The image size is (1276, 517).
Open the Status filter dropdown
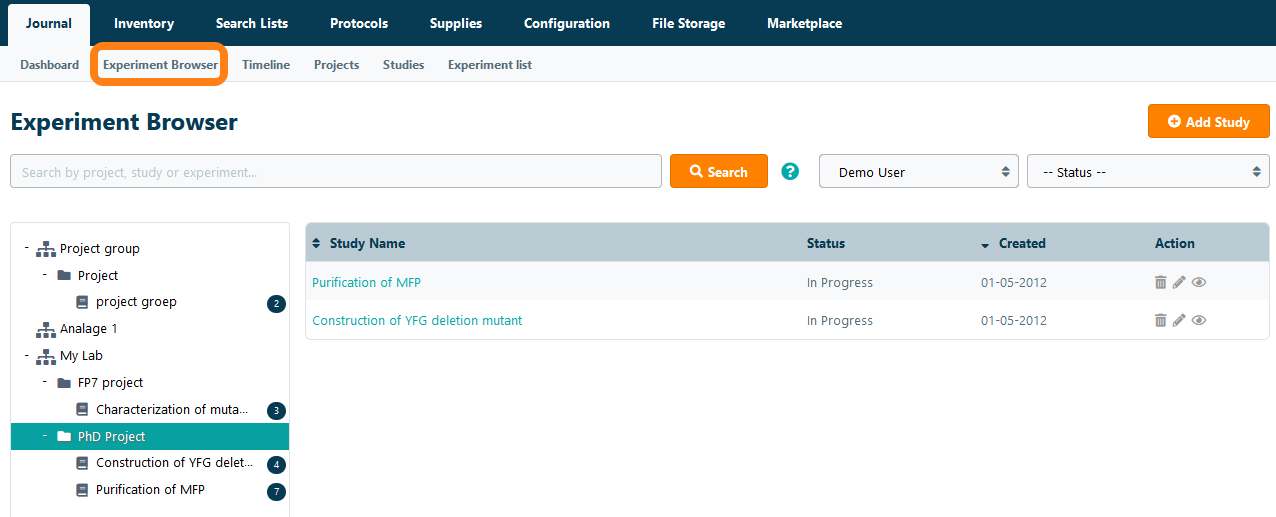coord(1147,172)
